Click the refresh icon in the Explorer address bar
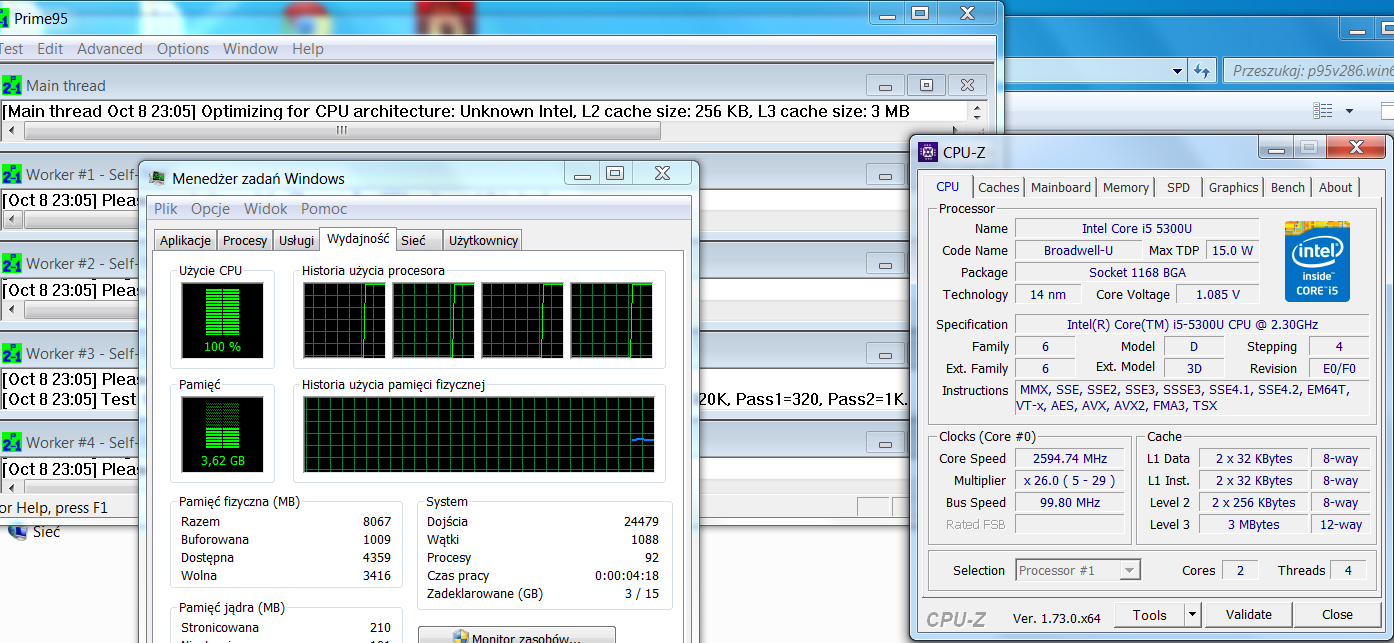The height and width of the screenshot is (643, 1394). tap(1203, 71)
